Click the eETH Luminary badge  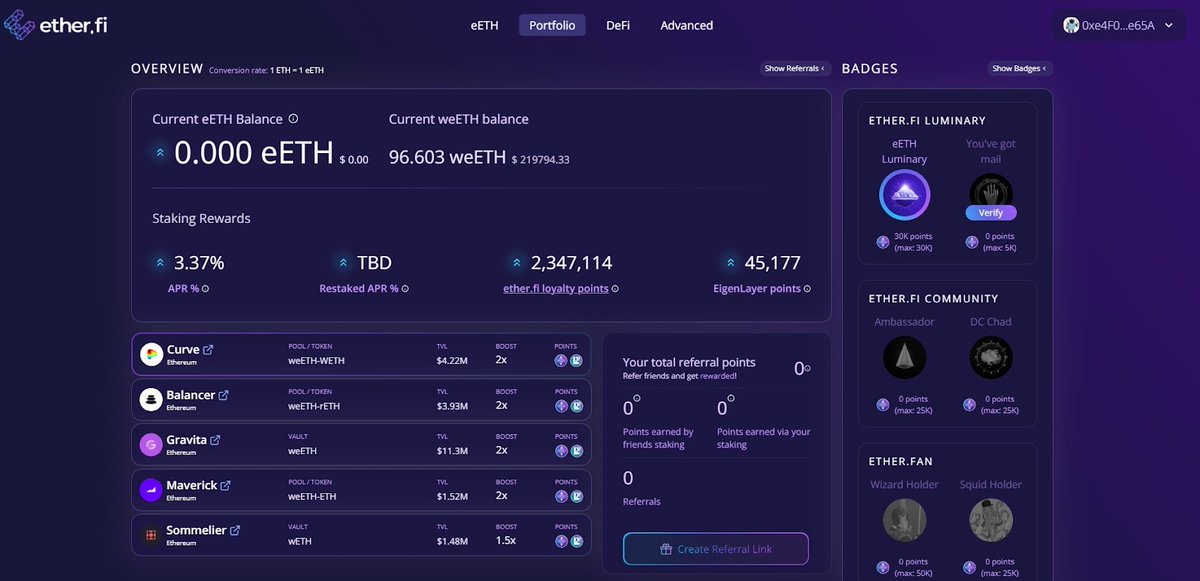point(904,195)
